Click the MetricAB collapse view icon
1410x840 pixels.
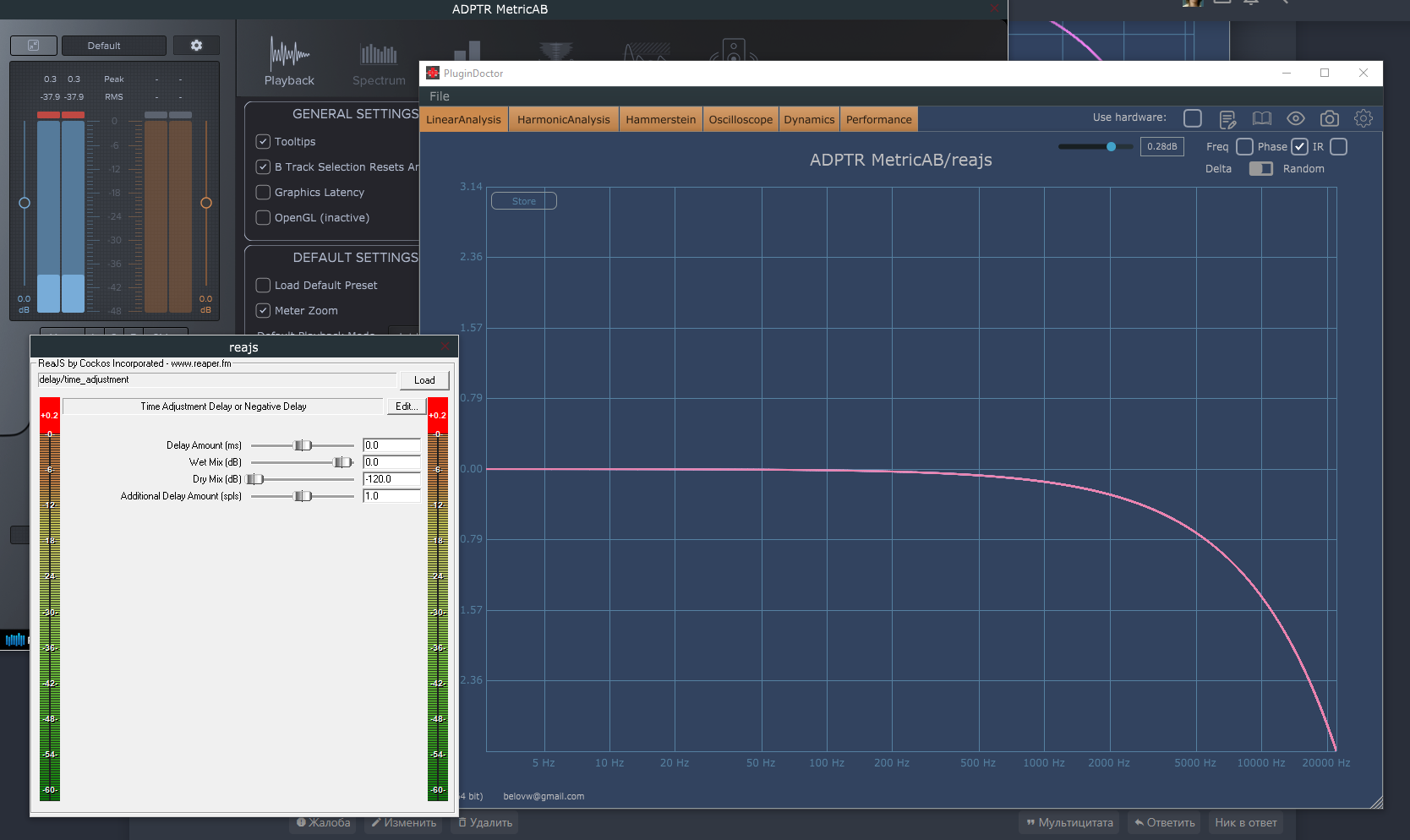tap(34, 46)
